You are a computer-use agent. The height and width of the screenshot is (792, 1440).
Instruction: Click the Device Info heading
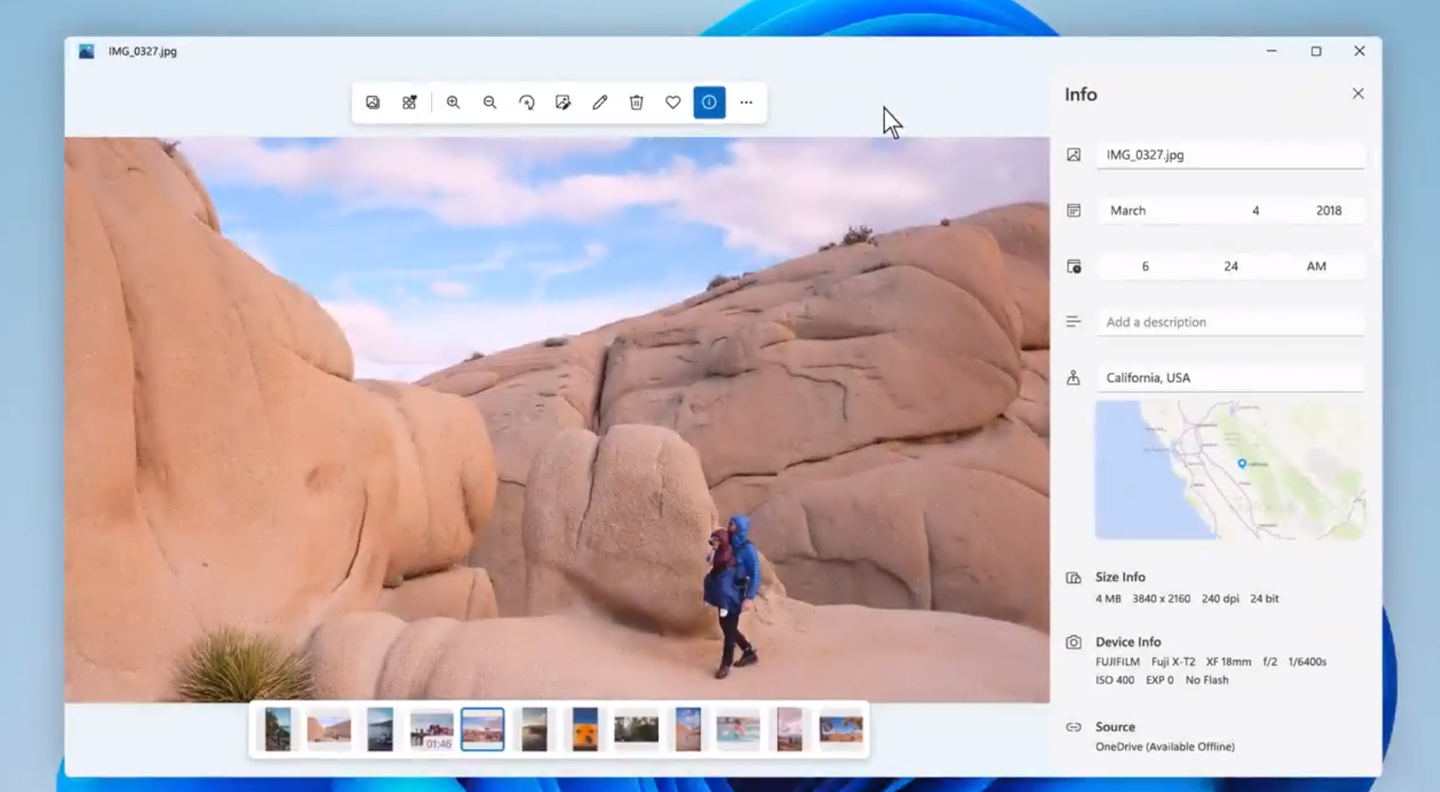[x=1128, y=642]
